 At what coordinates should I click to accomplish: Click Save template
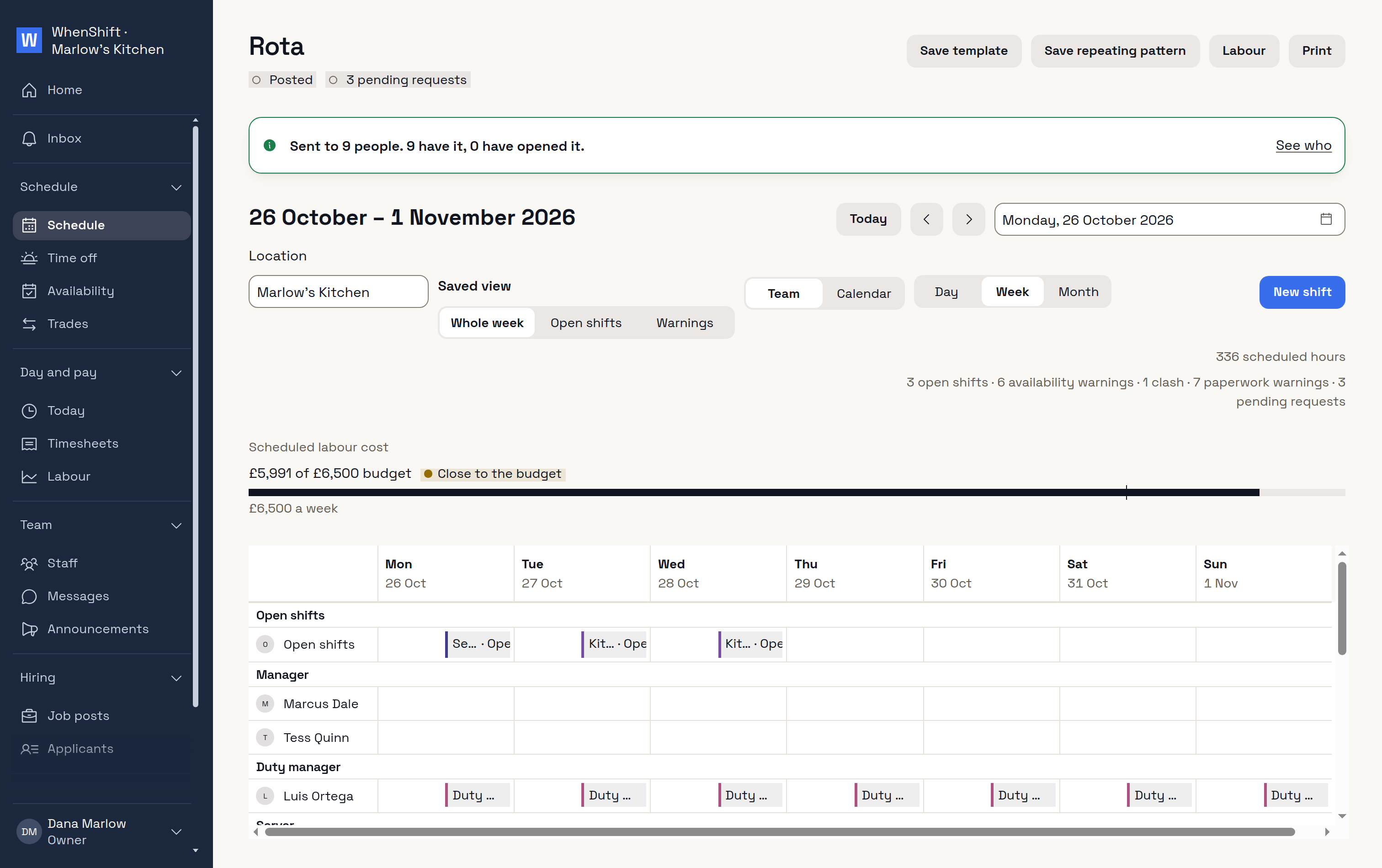[964, 51]
